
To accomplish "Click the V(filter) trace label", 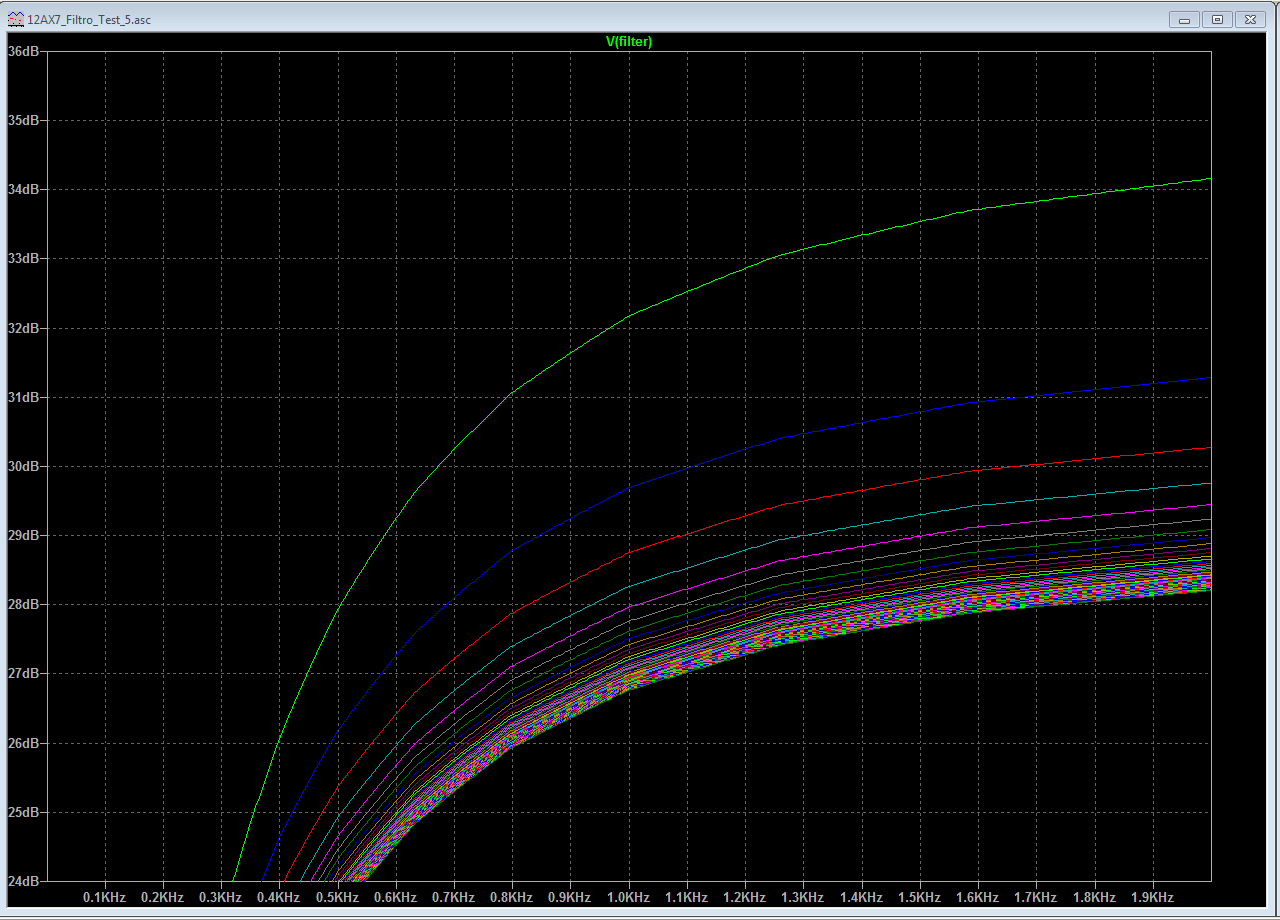I will click(x=629, y=41).
